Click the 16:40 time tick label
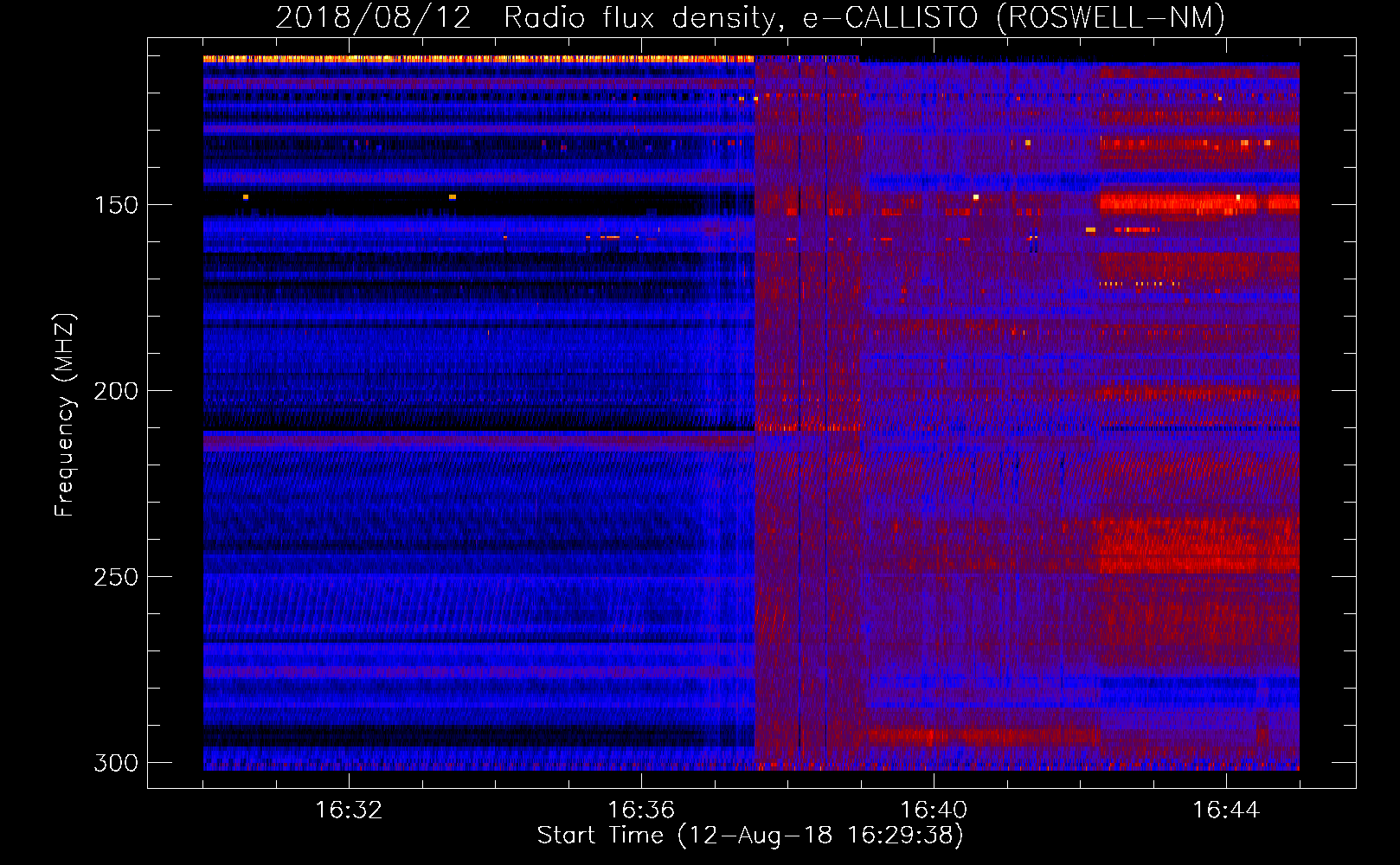This screenshot has height=865, width=1400. [934, 810]
